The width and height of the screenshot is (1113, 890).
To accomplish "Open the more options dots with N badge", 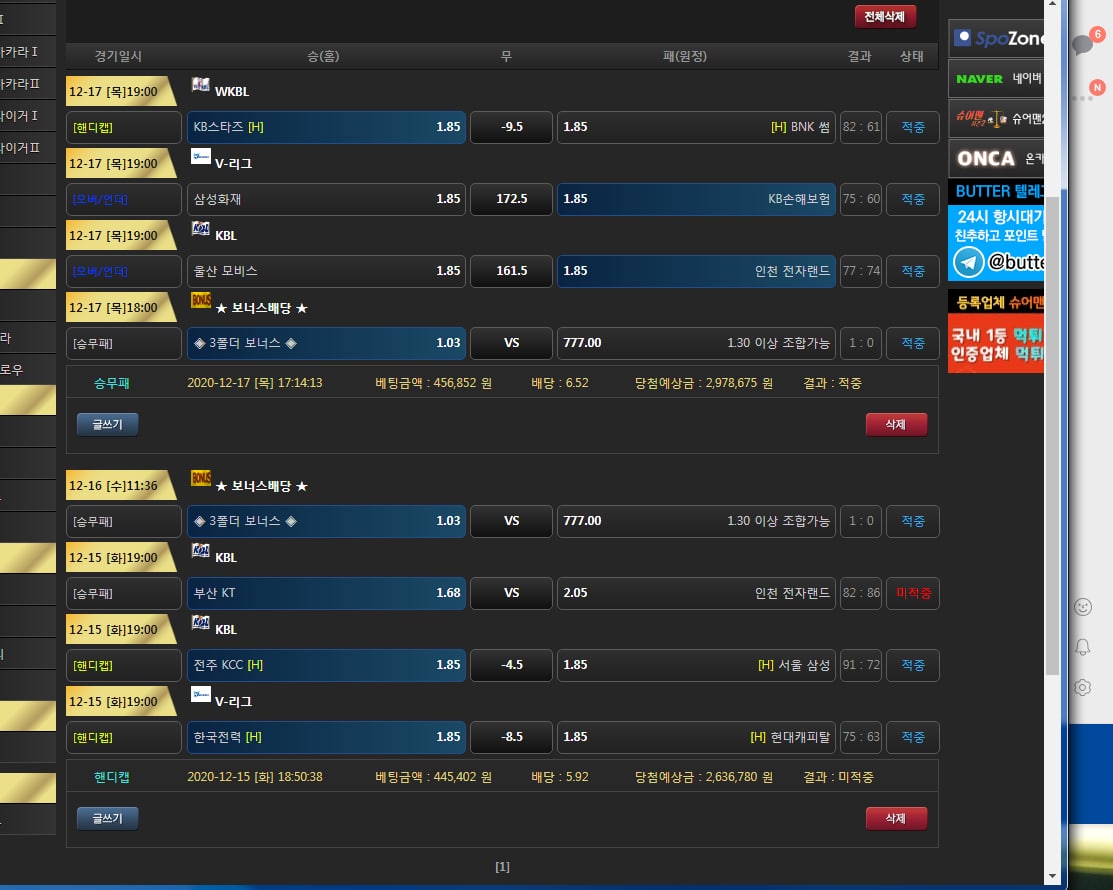I will click(x=1083, y=97).
